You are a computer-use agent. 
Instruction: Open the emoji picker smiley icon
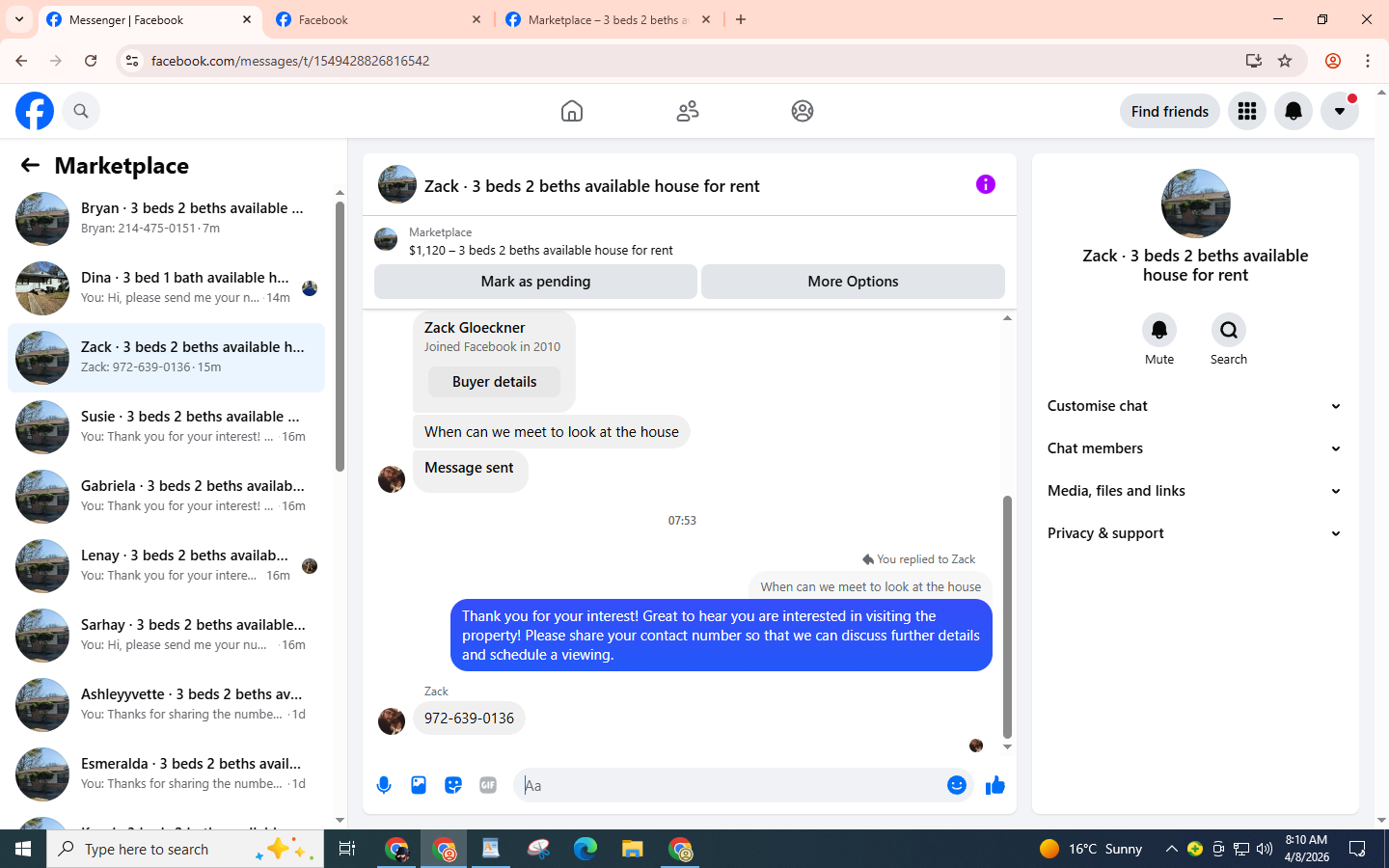(957, 785)
